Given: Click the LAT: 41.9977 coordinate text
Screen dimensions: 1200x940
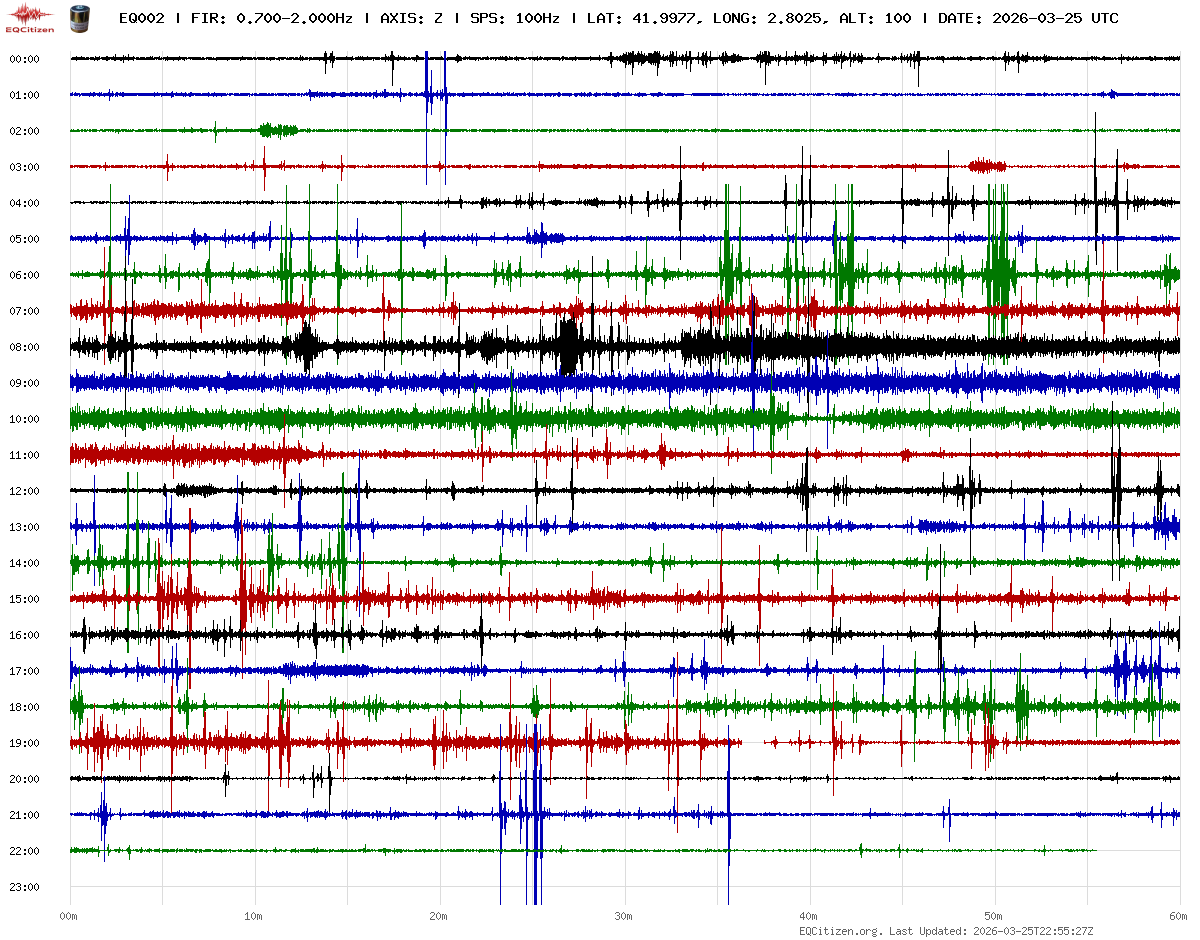Looking at the screenshot, I should pyautogui.click(x=644, y=18).
